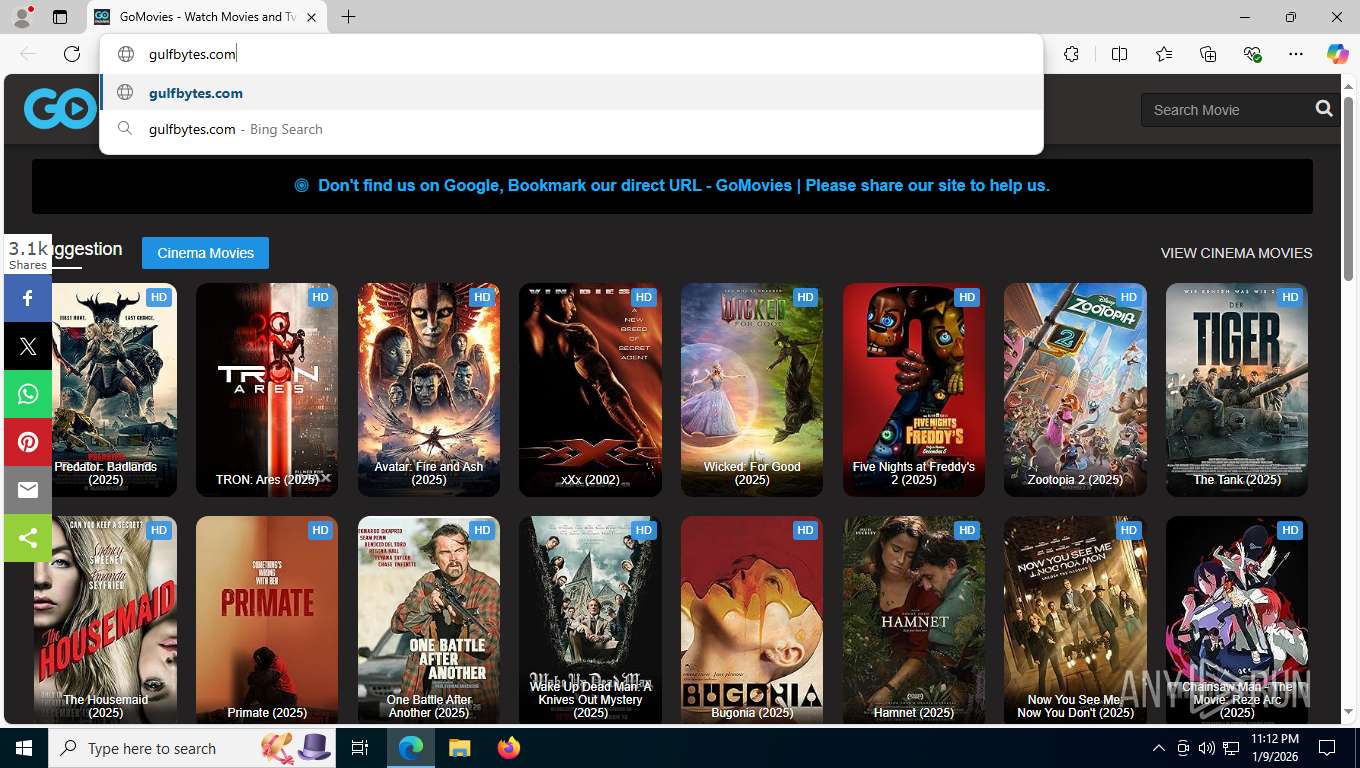The image size is (1360, 768).
Task: Open Task View on taskbar
Action: [360, 748]
